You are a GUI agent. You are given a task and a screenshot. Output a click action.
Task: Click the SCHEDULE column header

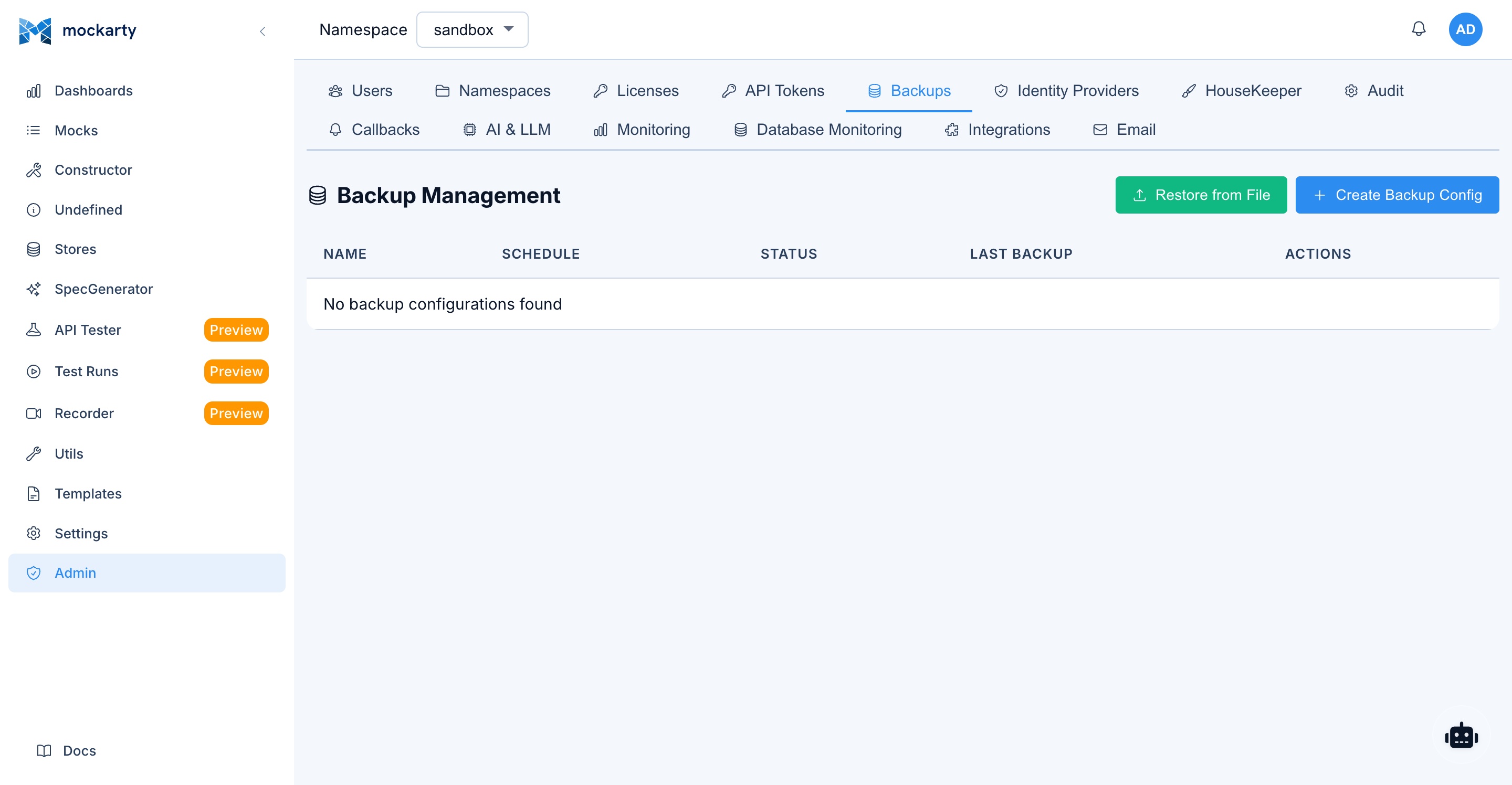[541, 254]
